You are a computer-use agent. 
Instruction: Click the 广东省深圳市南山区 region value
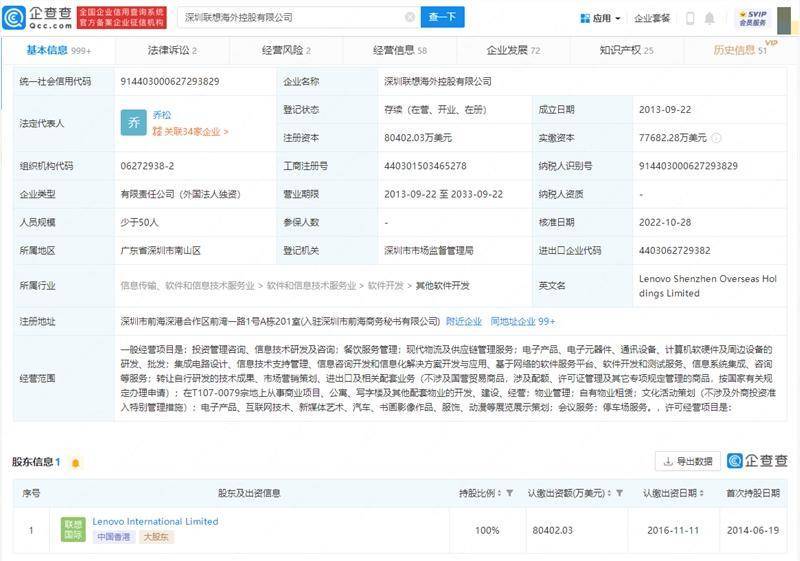pos(160,250)
